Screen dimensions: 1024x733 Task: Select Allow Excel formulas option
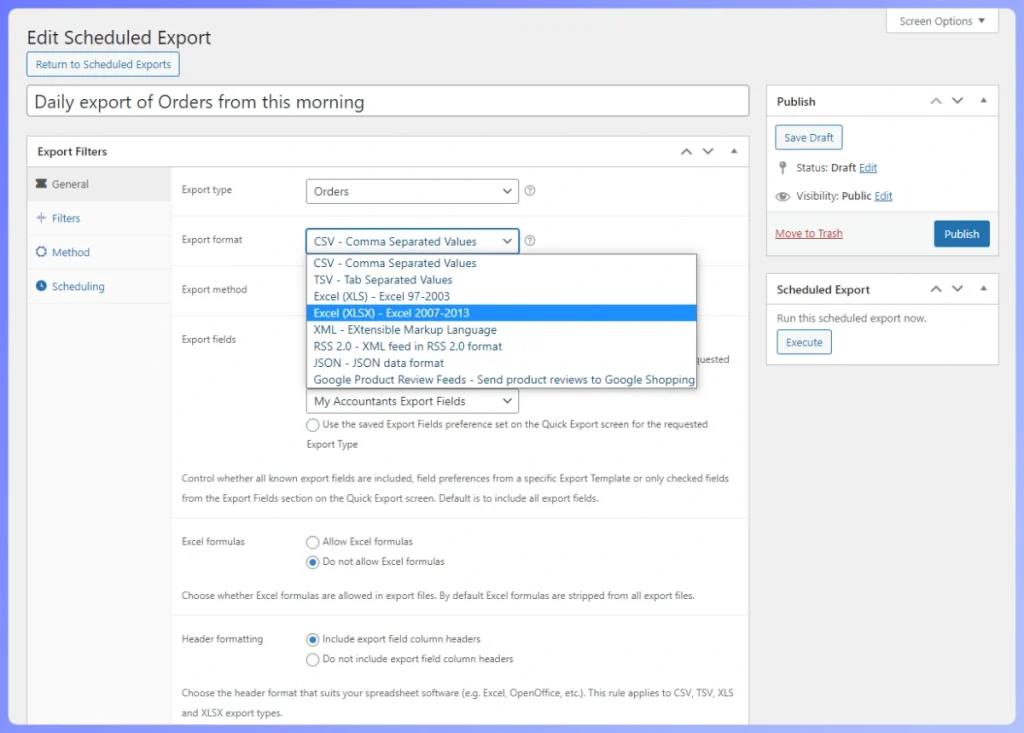pyautogui.click(x=311, y=541)
